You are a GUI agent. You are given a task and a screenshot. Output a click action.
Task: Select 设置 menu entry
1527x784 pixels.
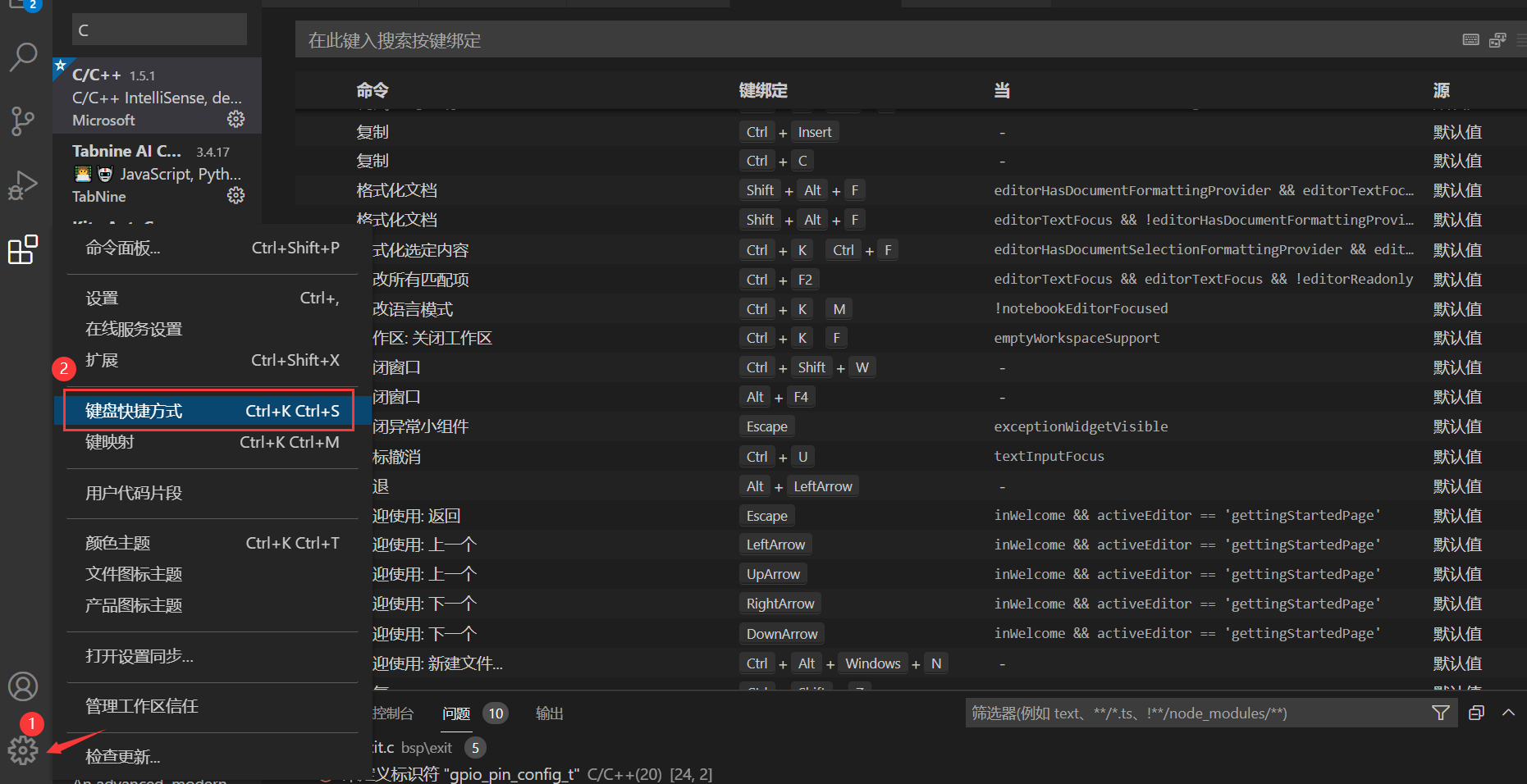[x=213, y=298]
